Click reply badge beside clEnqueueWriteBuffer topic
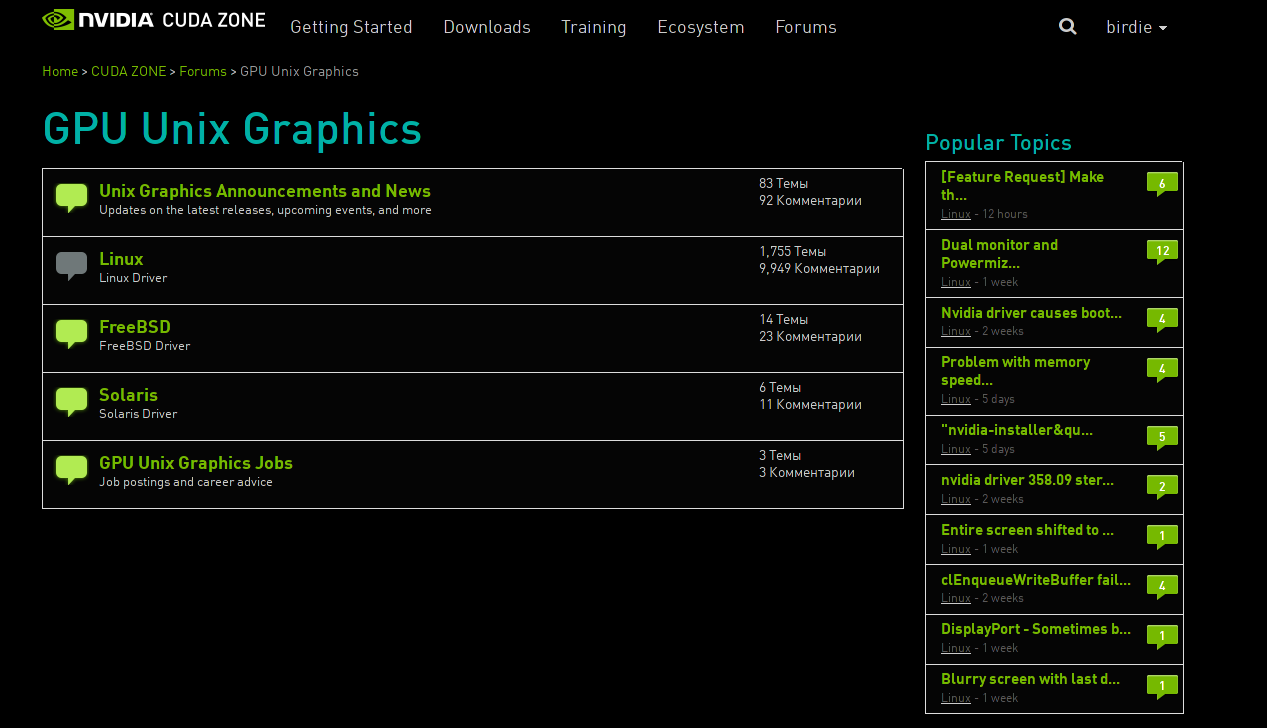The image size is (1267, 728). [1162, 587]
